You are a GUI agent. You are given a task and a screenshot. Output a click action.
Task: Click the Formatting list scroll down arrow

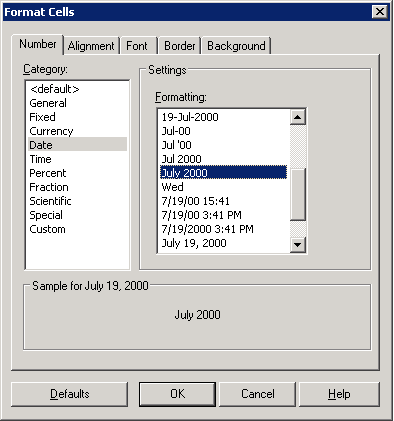(x=297, y=245)
